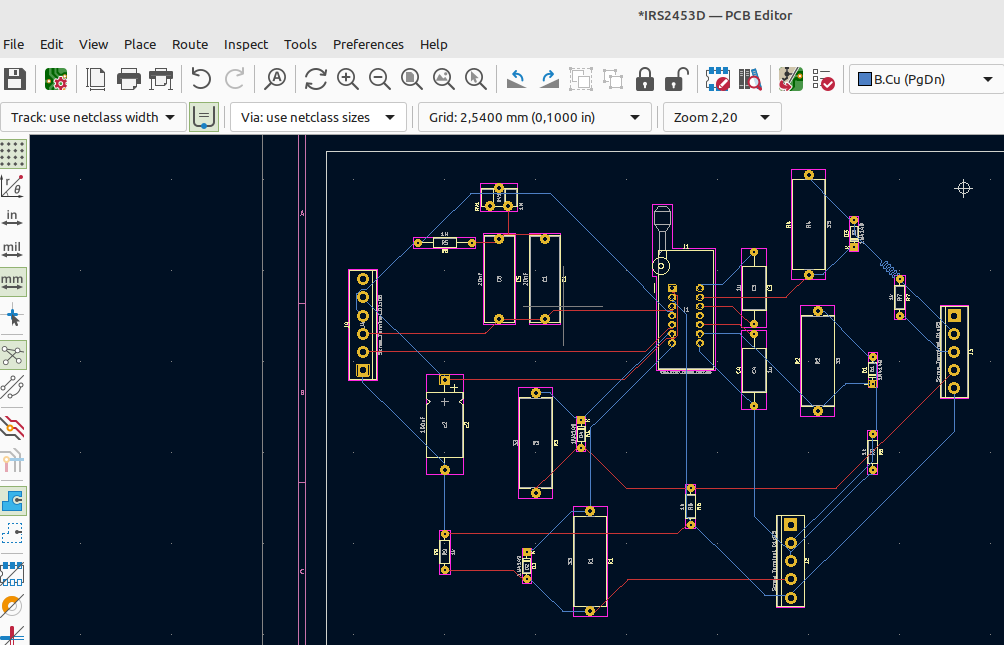Open the Tools menu
This screenshot has height=645, width=1004.
(300, 44)
